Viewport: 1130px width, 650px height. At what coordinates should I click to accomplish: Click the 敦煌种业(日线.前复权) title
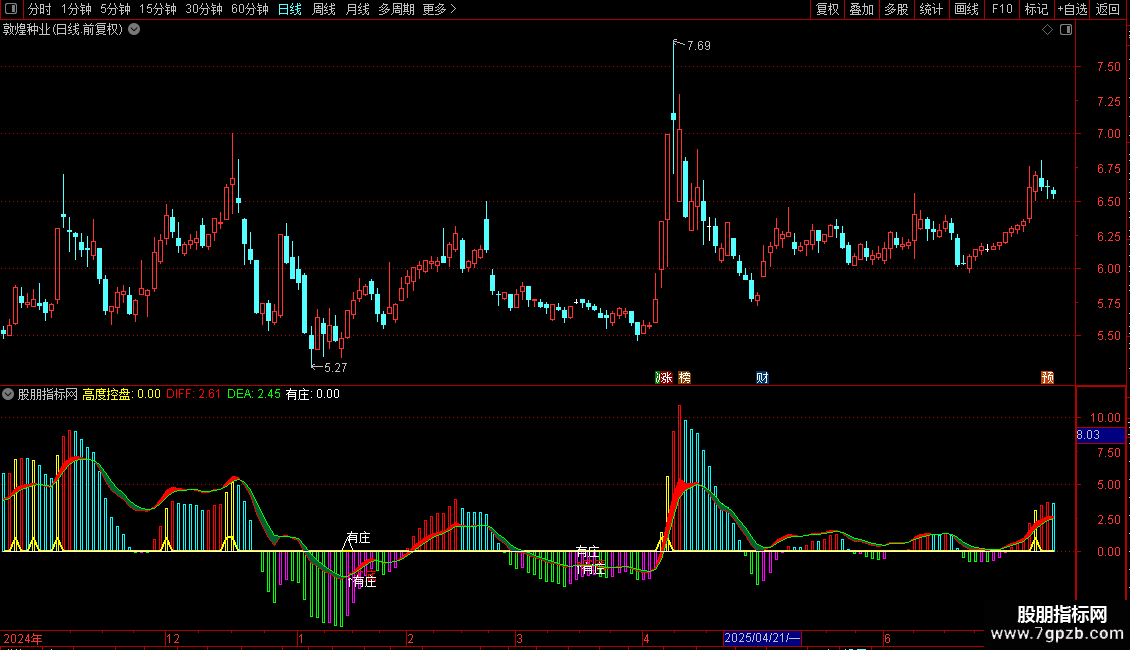[63, 30]
